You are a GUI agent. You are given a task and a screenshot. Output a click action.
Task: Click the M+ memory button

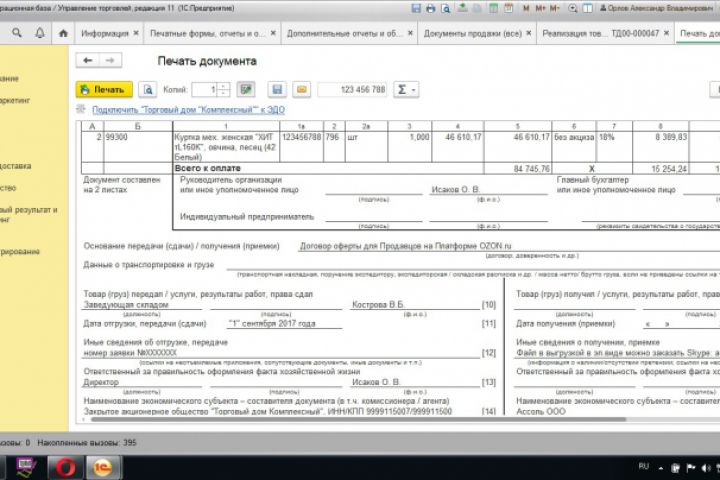click(x=540, y=8)
